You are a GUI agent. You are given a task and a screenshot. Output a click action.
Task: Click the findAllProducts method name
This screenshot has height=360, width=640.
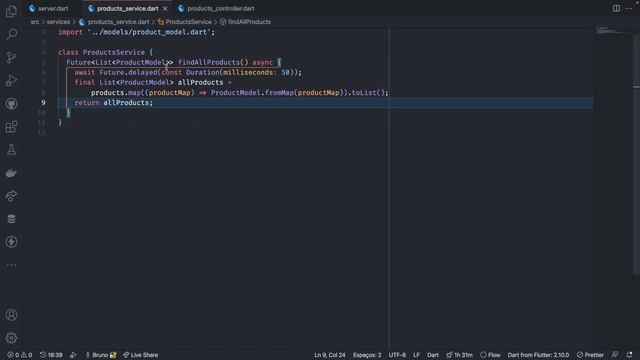click(209, 62)
